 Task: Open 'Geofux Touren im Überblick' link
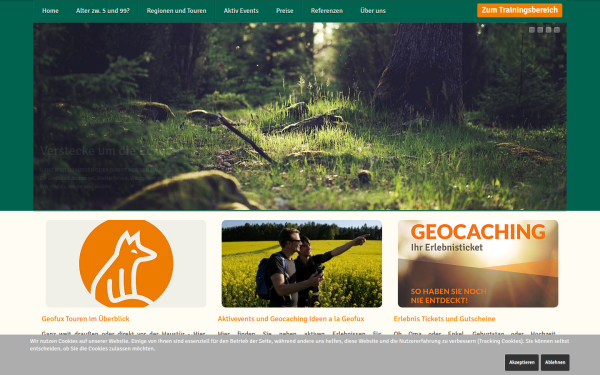pos(85,319)
